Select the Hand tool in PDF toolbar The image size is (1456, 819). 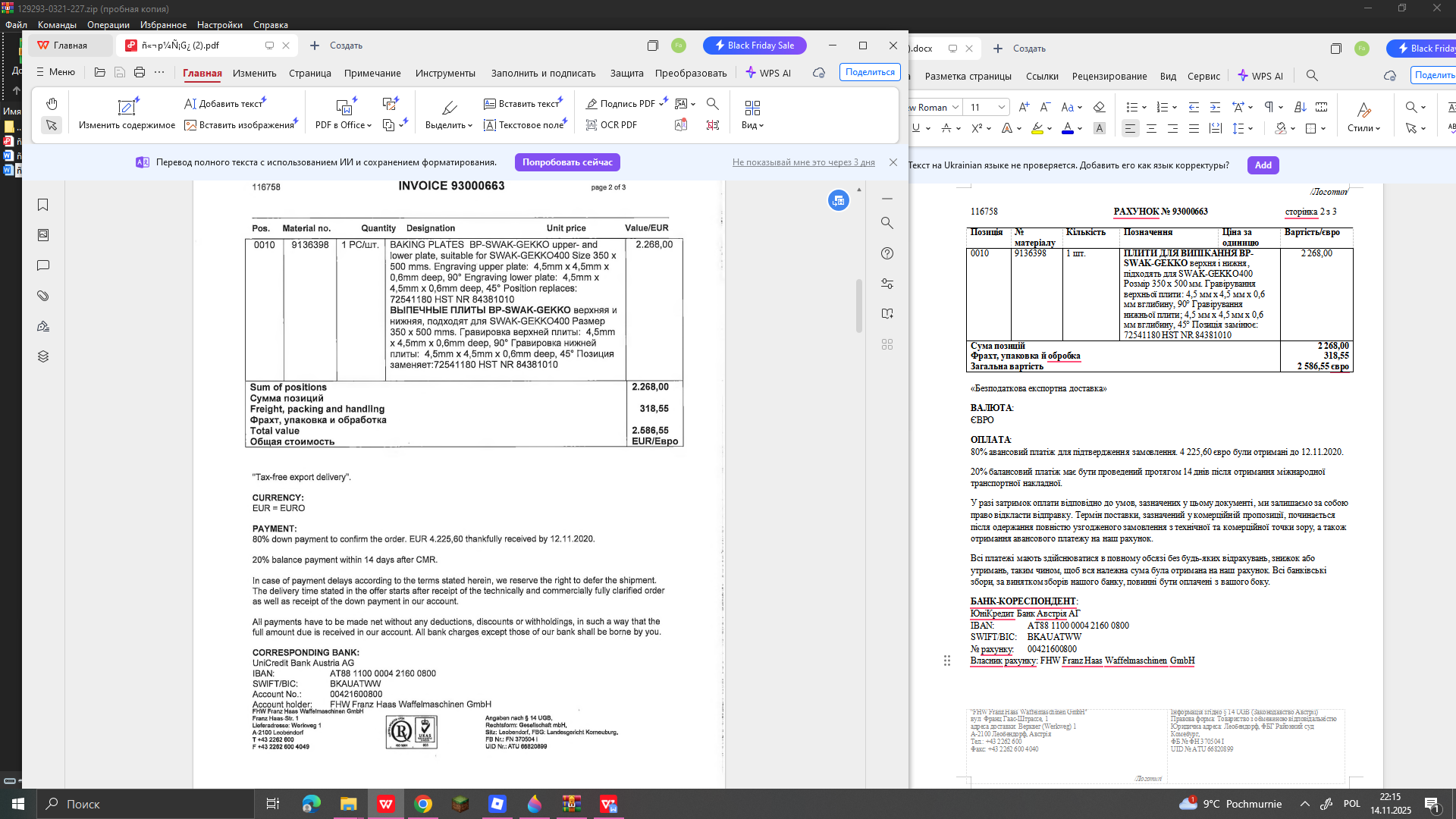pyautogui.click(x=52, y=104)
